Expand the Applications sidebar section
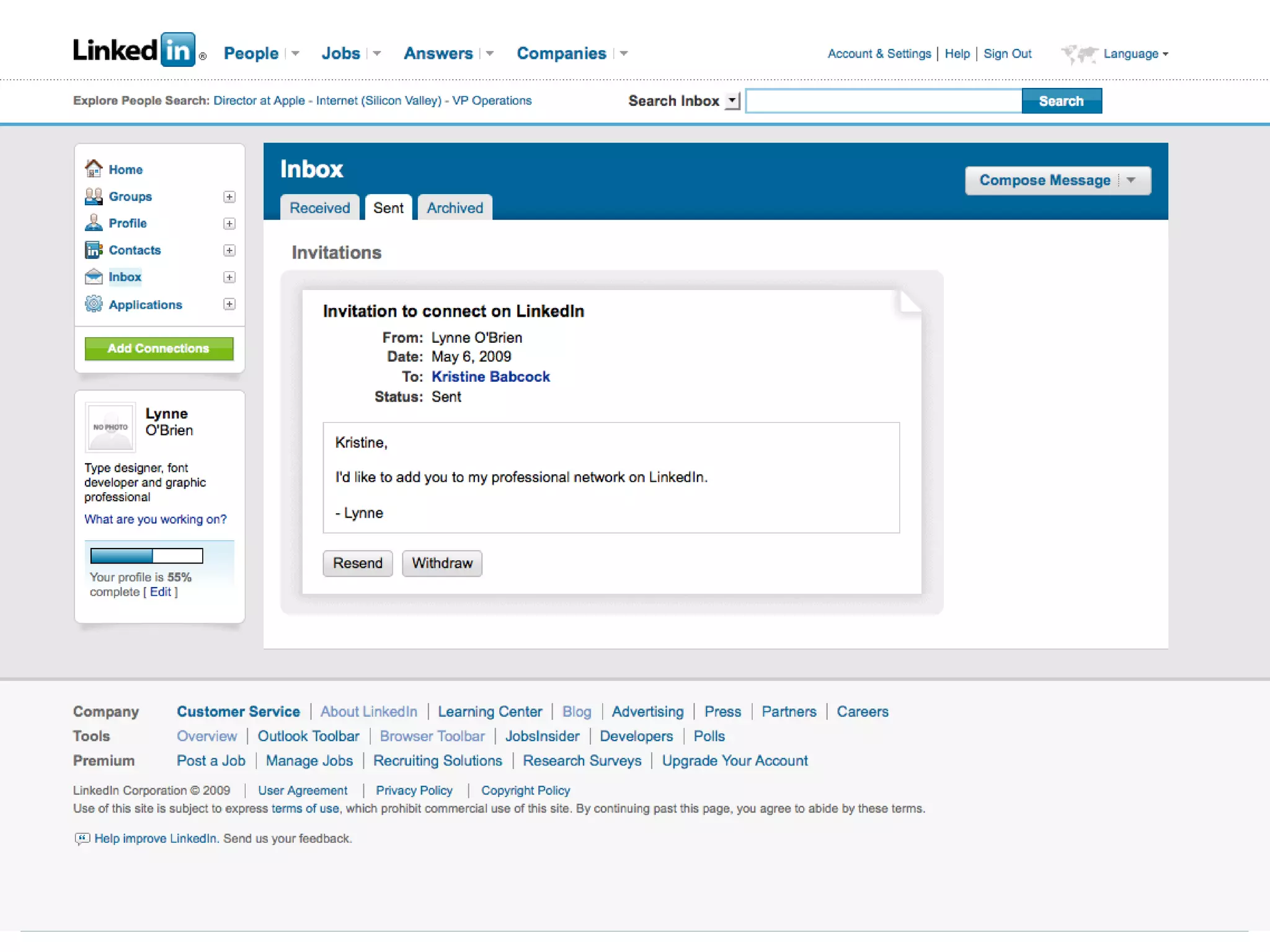1270x952 pixels. (x=229, y=304)
